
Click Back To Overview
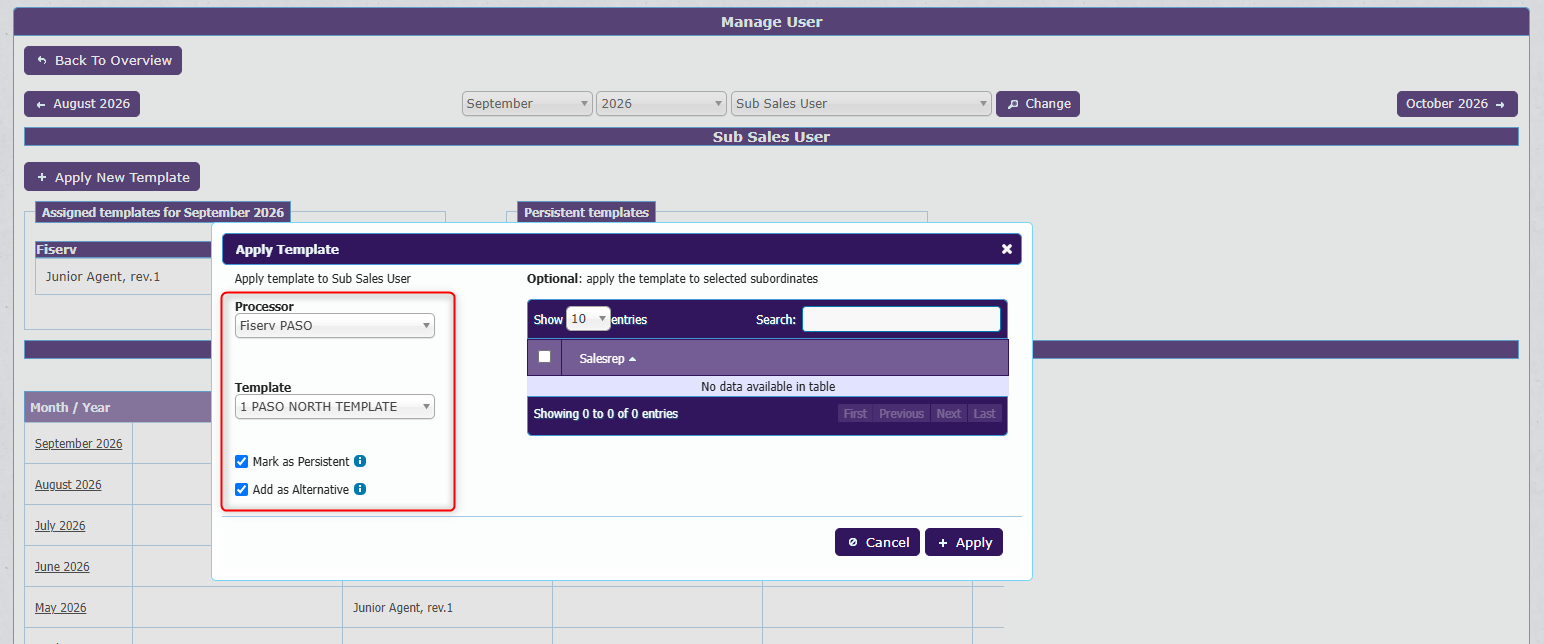click(103, 61)
